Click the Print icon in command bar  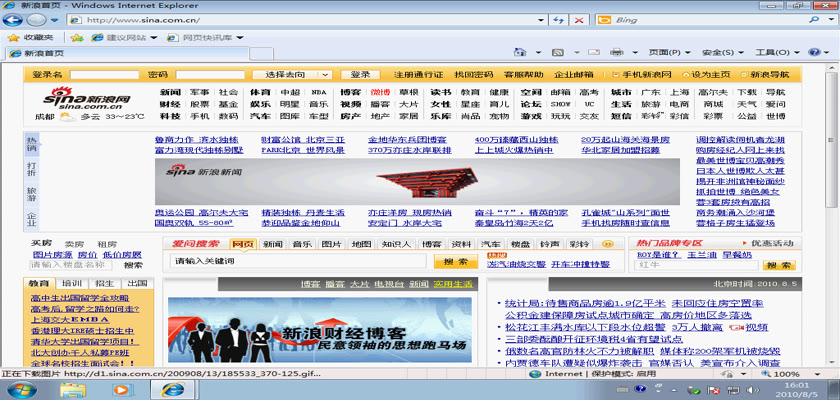pyautogui.click(x=618, y=53)
